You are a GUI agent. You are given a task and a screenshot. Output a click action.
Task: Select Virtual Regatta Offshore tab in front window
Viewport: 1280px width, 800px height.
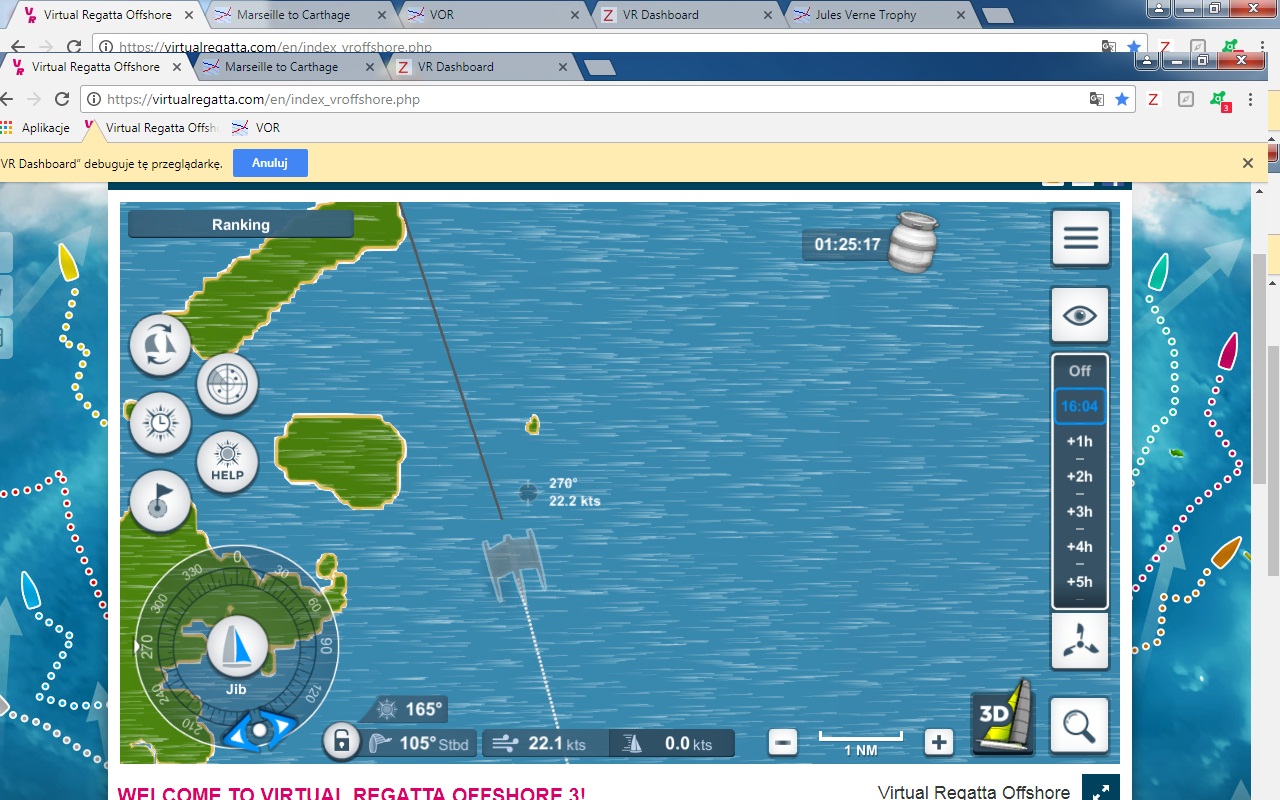click(x=96, y=67)
